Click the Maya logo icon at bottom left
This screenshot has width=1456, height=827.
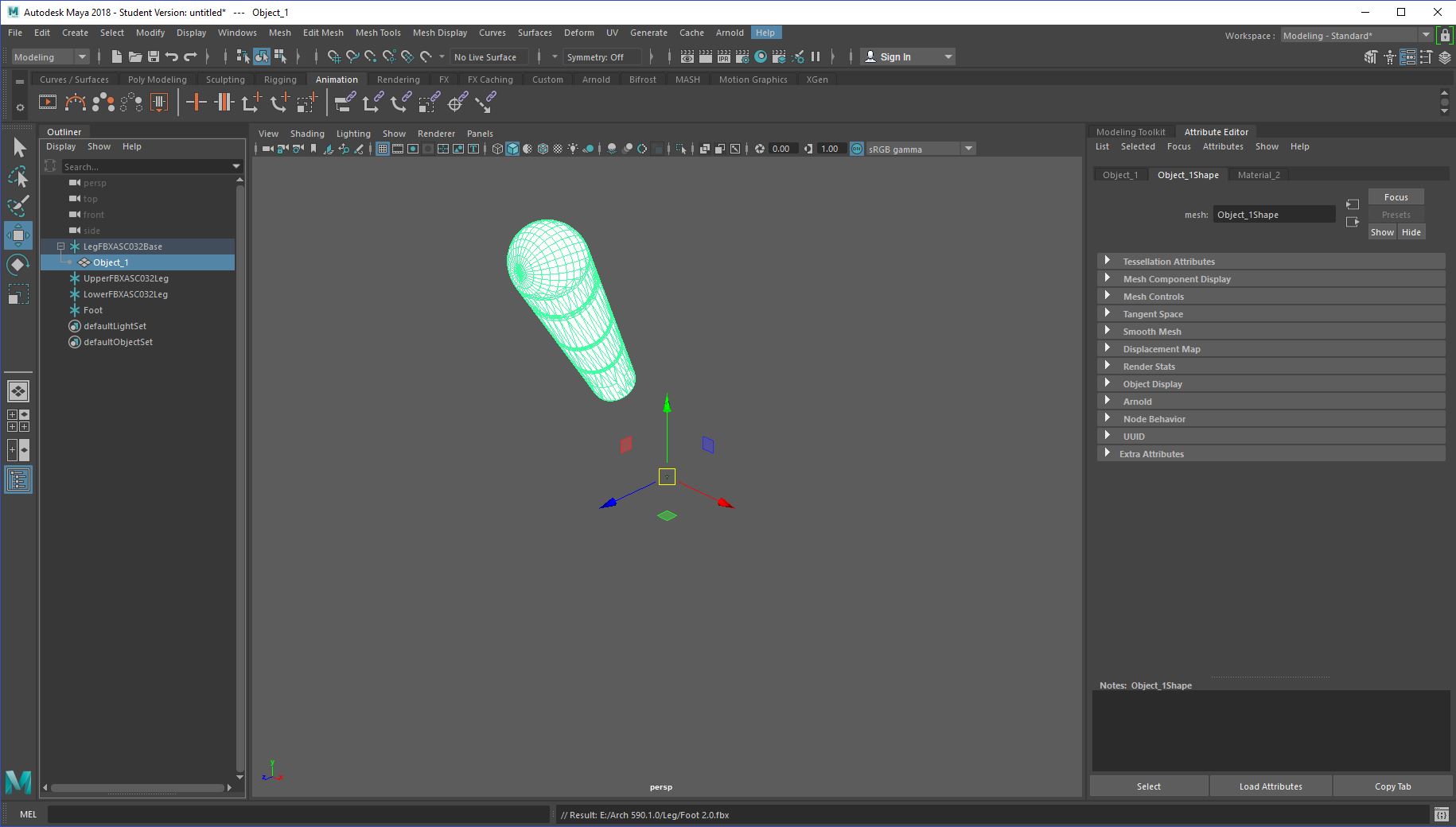pos(18,782)
